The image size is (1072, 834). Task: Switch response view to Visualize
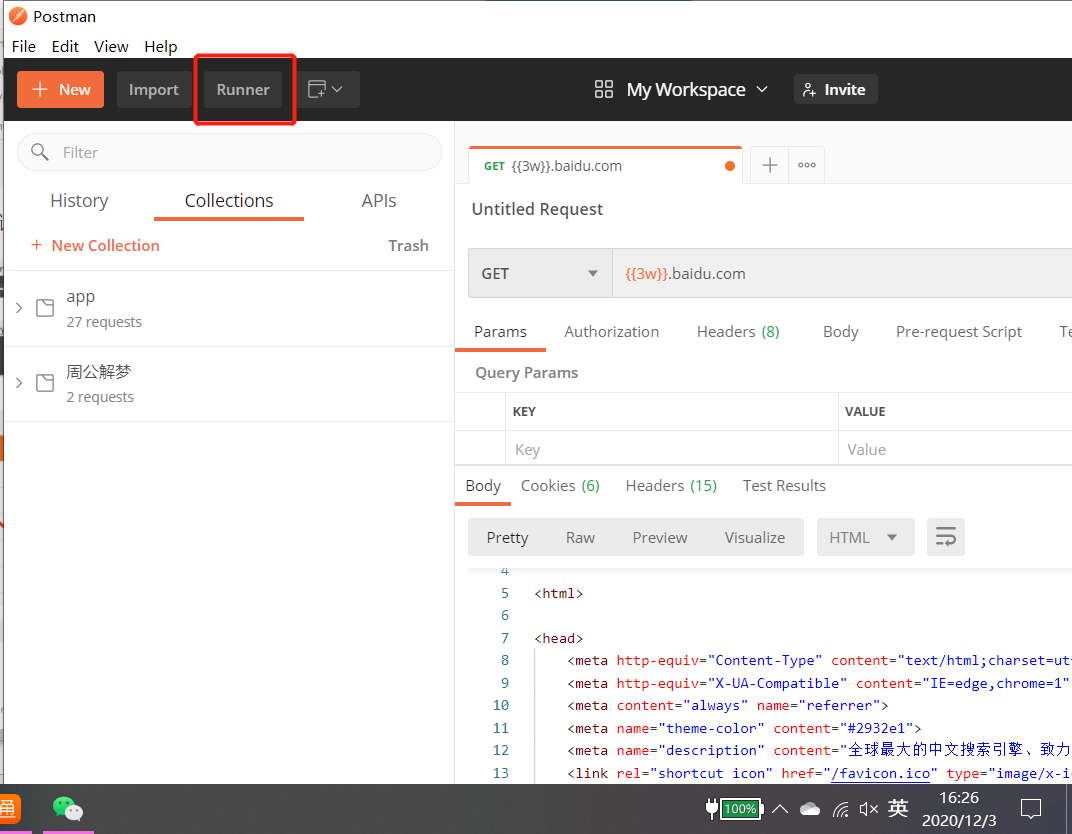pyautogui.click(x=755, y=537)
